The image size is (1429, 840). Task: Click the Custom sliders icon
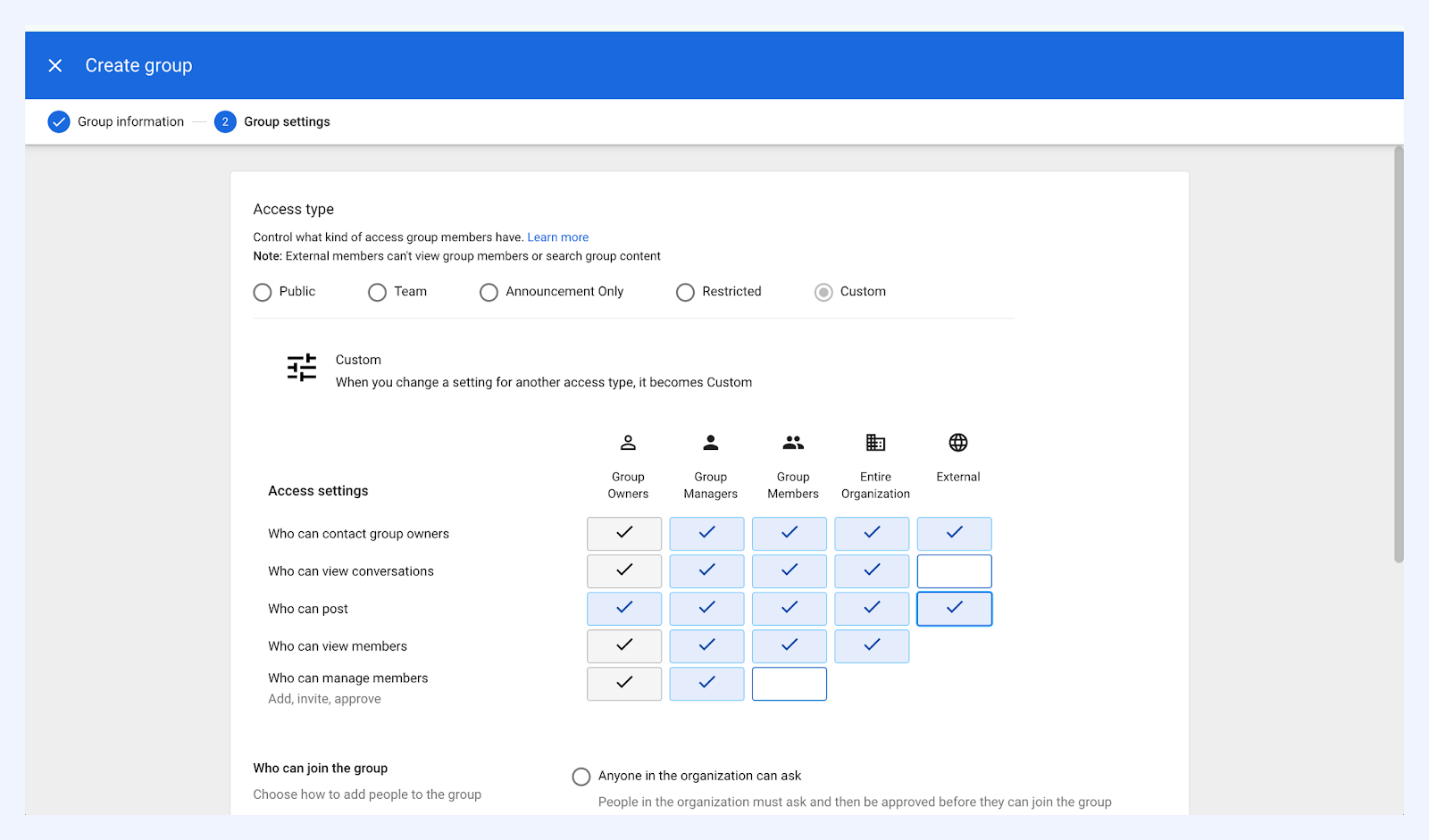pos(302,367)
